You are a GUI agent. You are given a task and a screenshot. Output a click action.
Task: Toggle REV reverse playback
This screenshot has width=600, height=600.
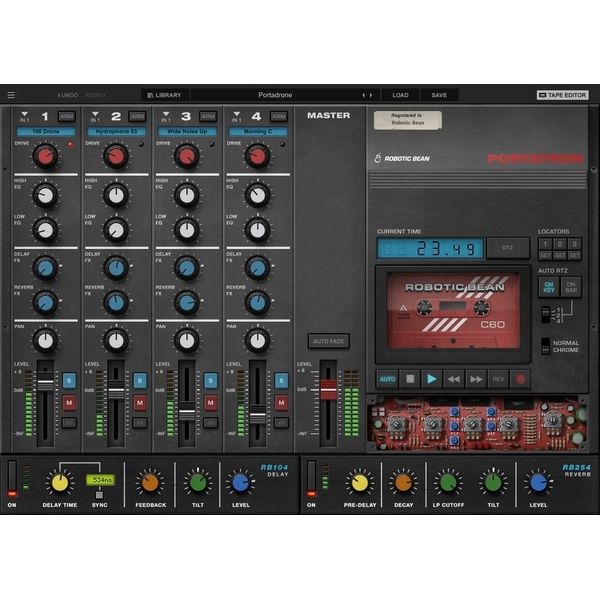click(x=498, y=379)
